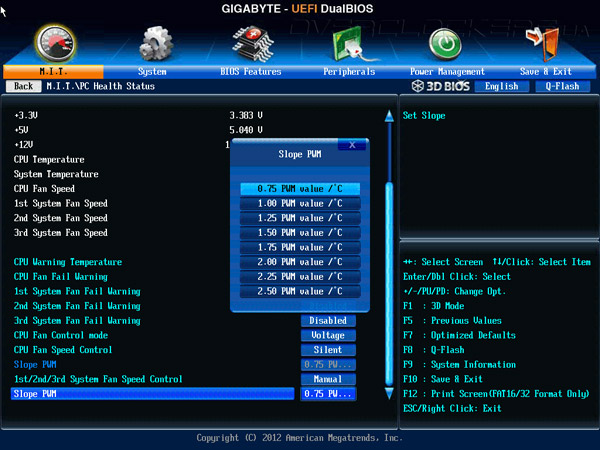Choose 2.50 PWM value /°C option
The image size is (600, 450).
coord(300,291)
